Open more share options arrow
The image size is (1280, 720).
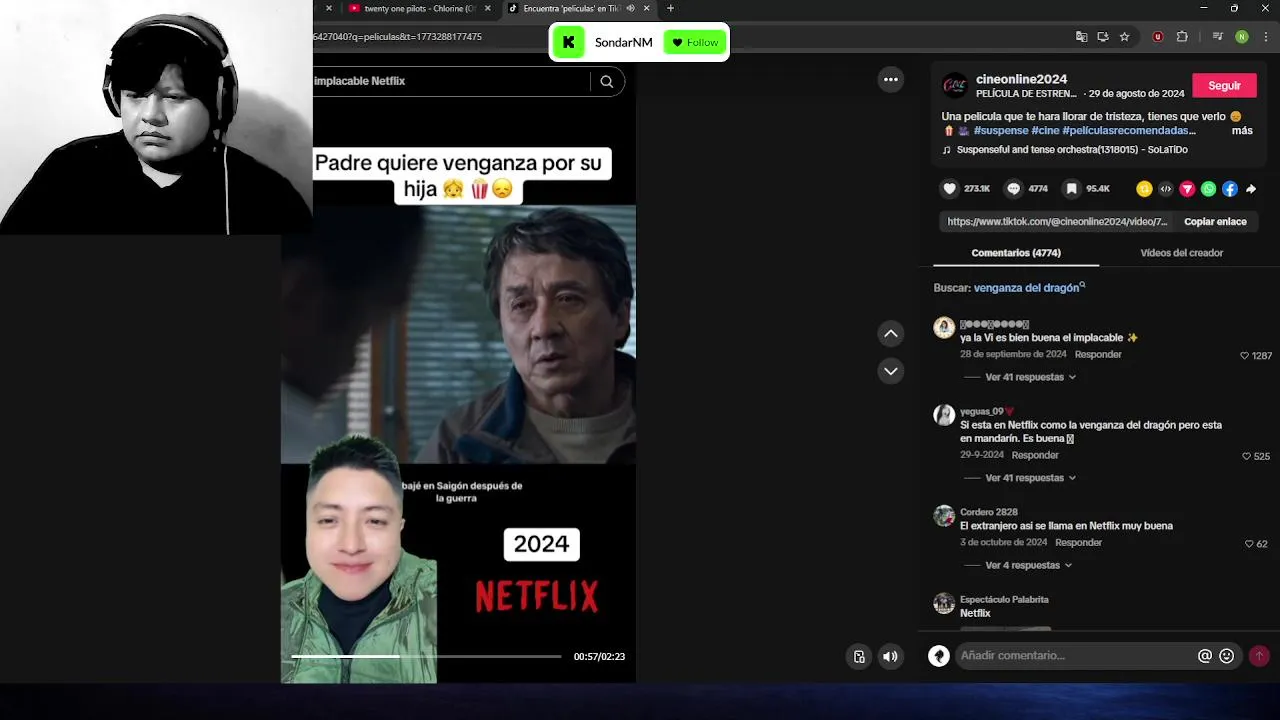pyautogui.click(x=1251, y=189)
